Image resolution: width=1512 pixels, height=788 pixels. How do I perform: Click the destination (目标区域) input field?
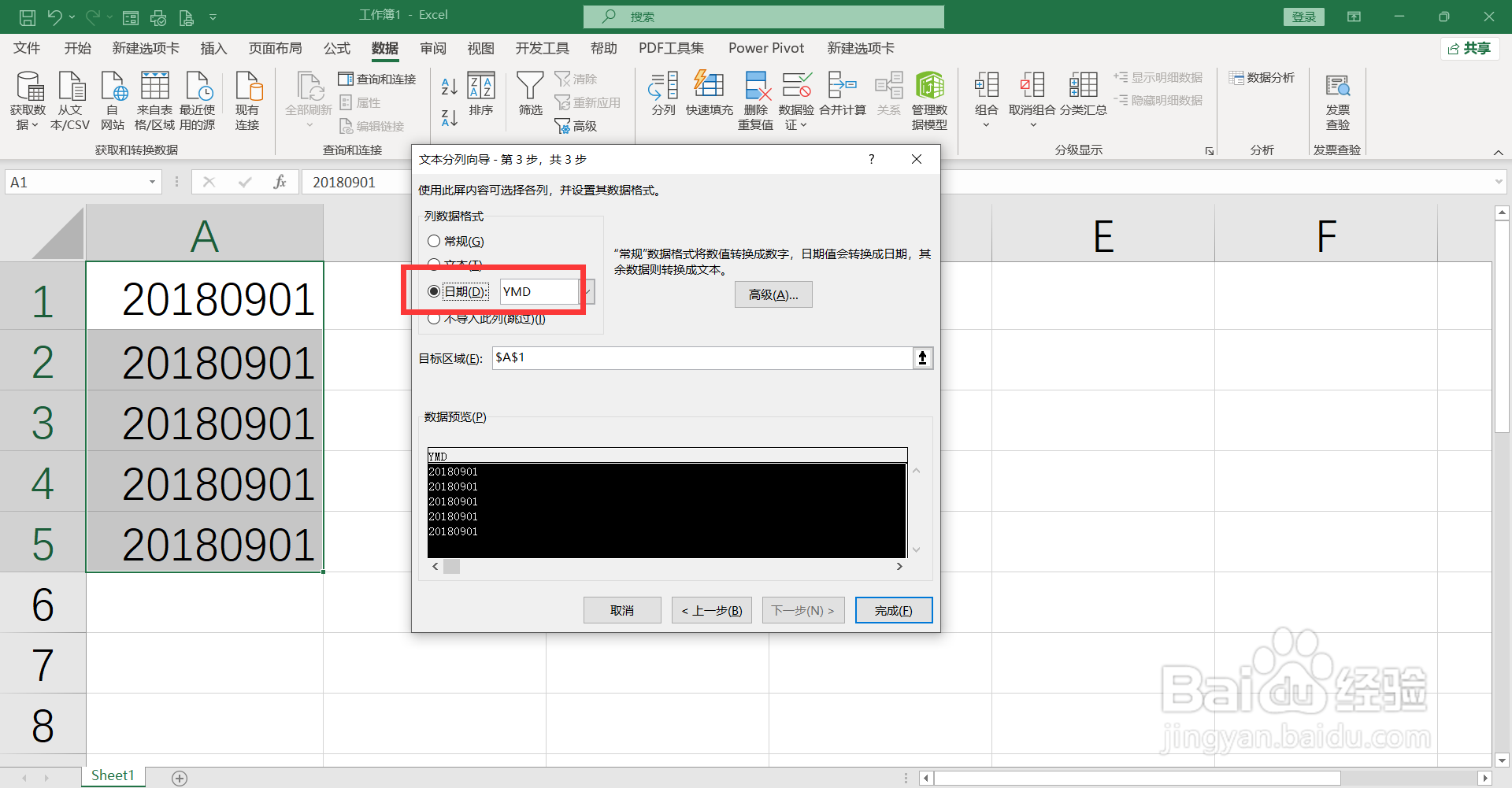click(x=702, y=357)
